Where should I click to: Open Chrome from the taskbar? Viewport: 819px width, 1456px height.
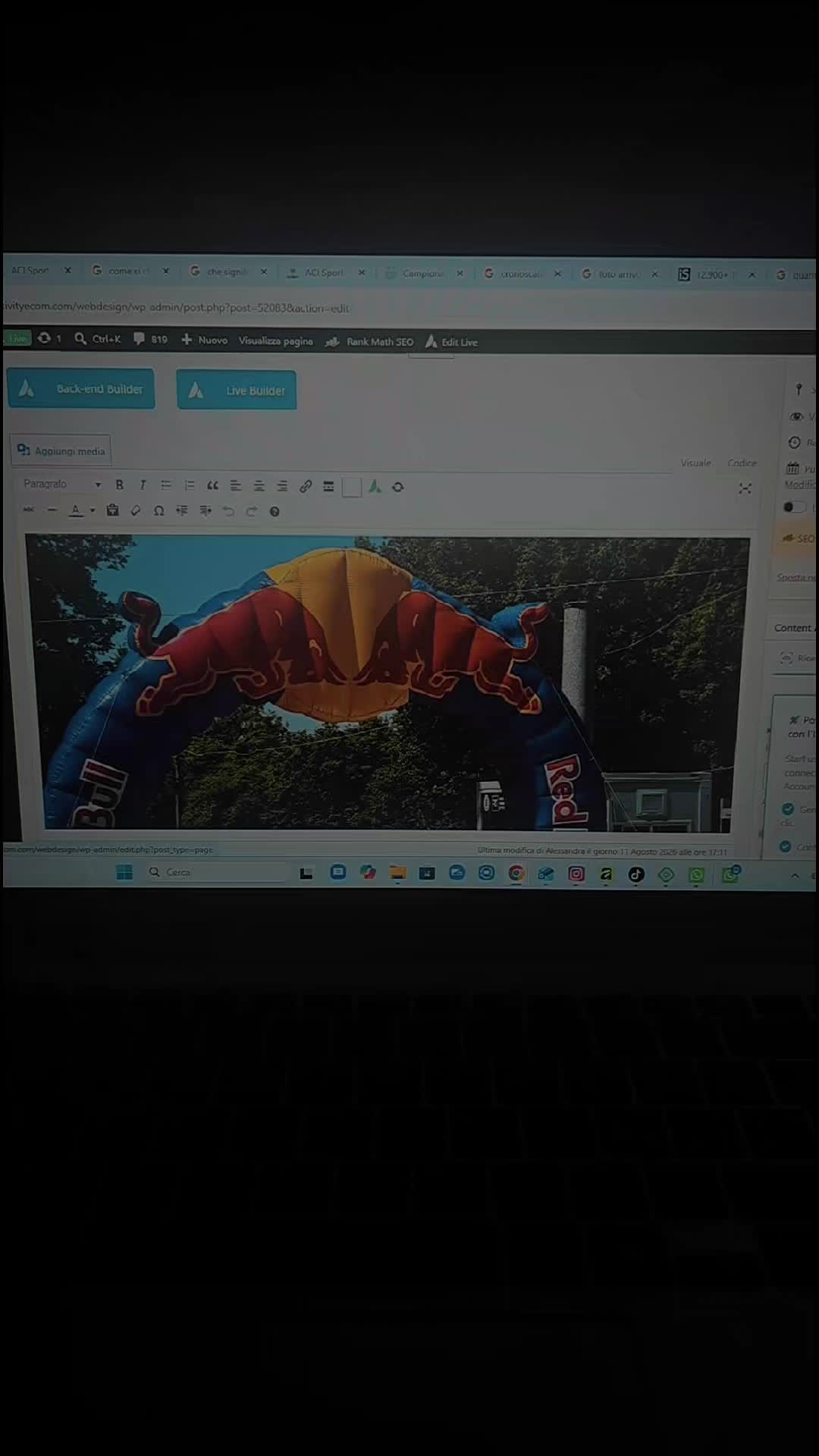[516, 874]
